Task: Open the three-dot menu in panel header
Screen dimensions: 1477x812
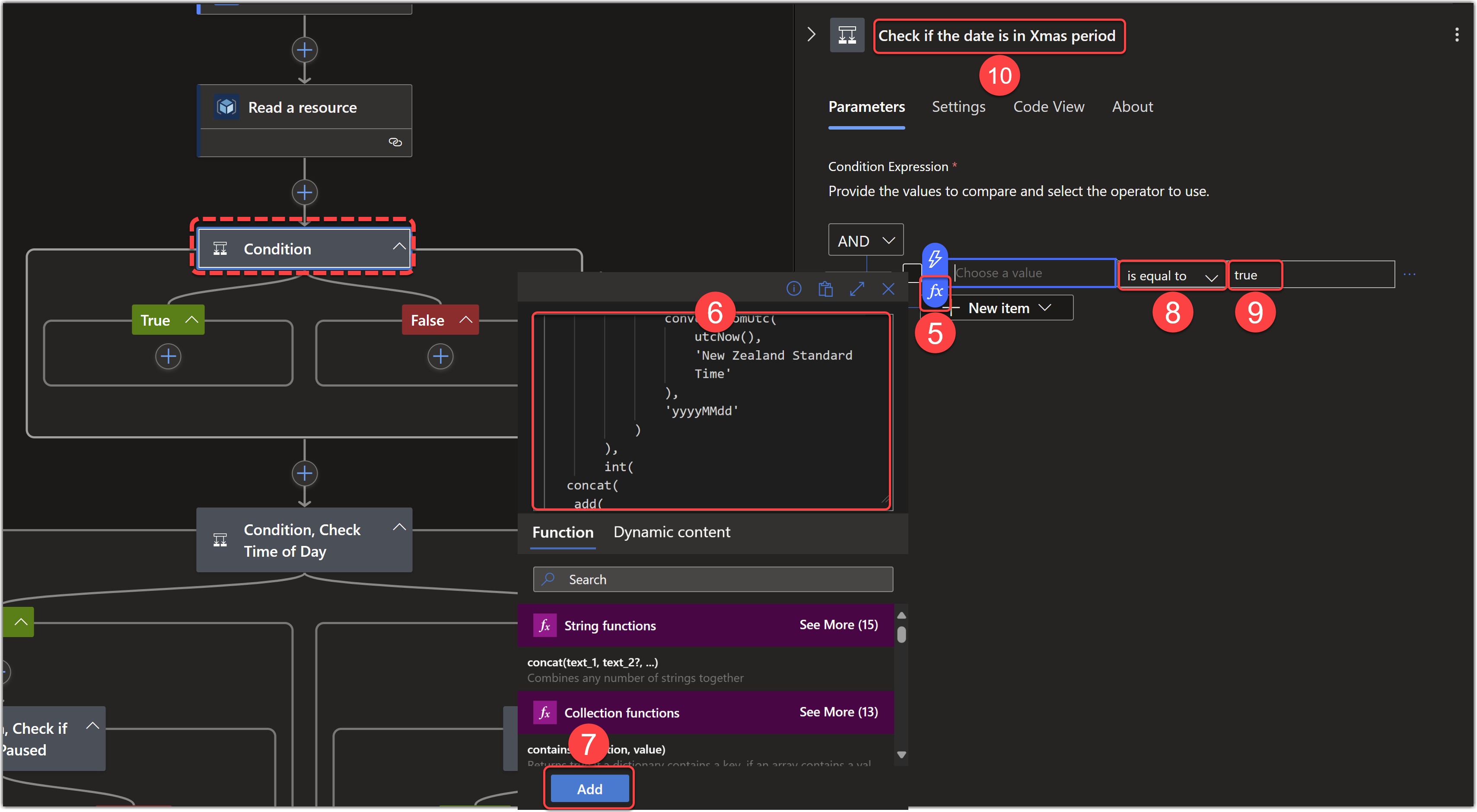Action: (1456, 35)
